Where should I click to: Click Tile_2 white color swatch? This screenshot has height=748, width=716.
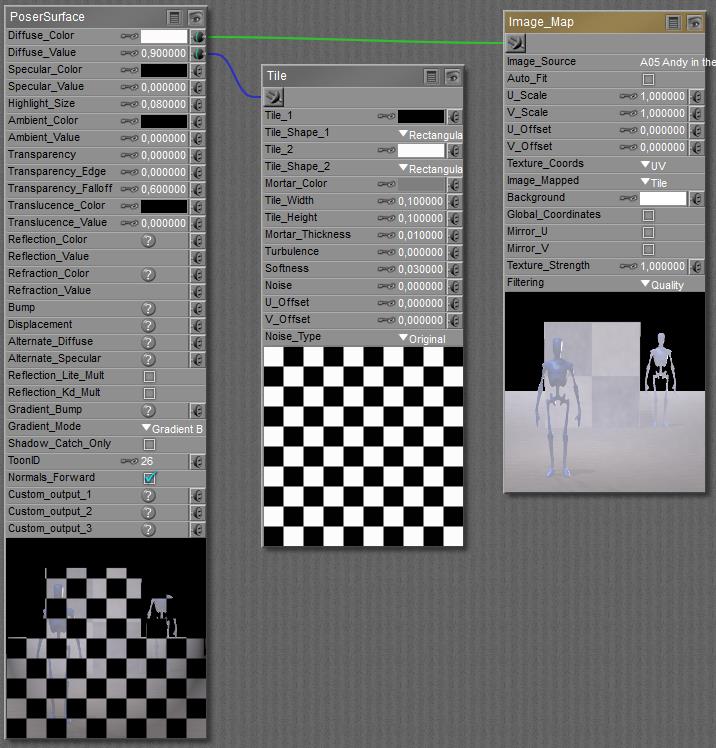coord(421,150)
